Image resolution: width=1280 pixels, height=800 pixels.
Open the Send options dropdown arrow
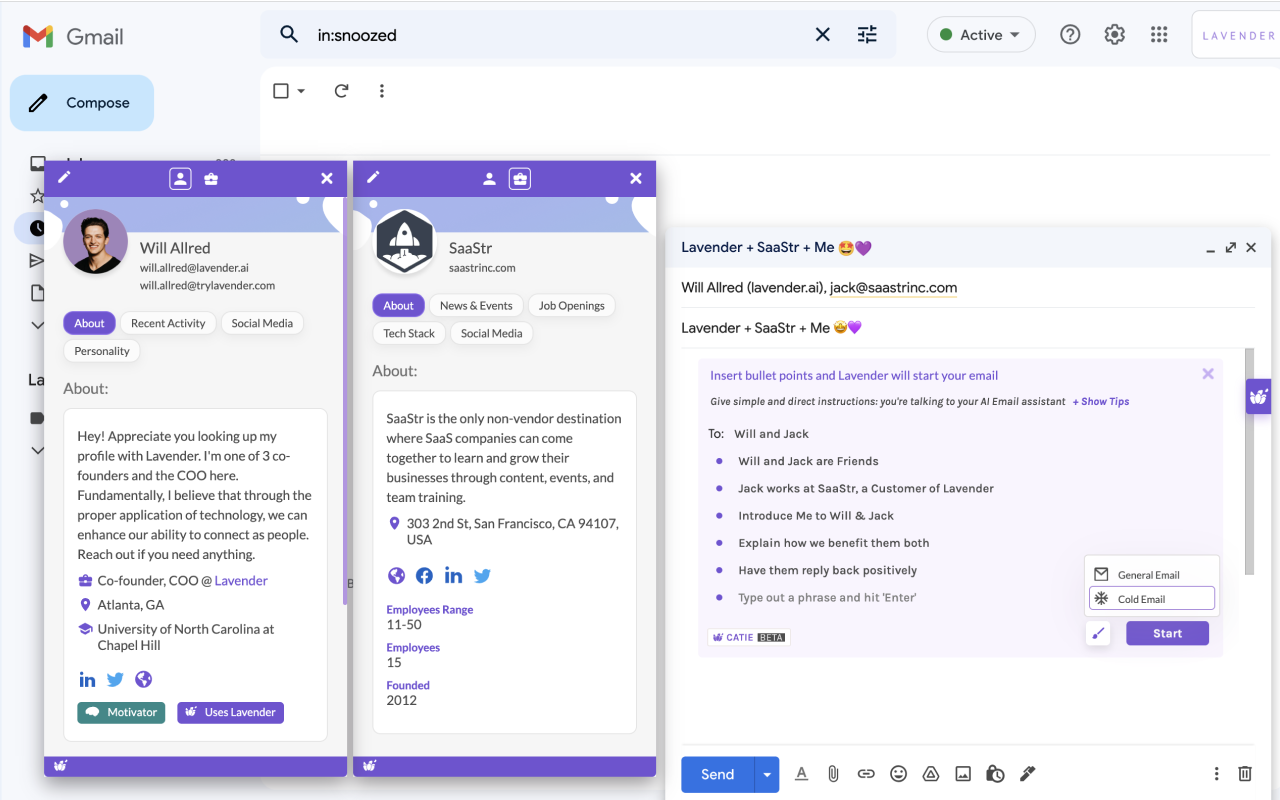point(767,774)
